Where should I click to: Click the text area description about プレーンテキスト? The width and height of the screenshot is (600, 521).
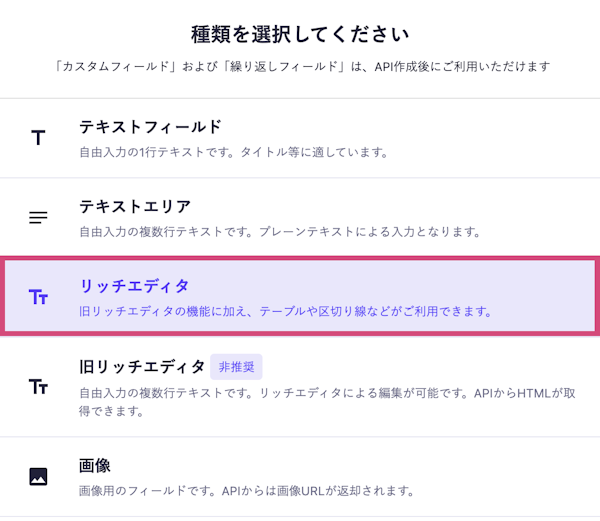click(280, 232)
